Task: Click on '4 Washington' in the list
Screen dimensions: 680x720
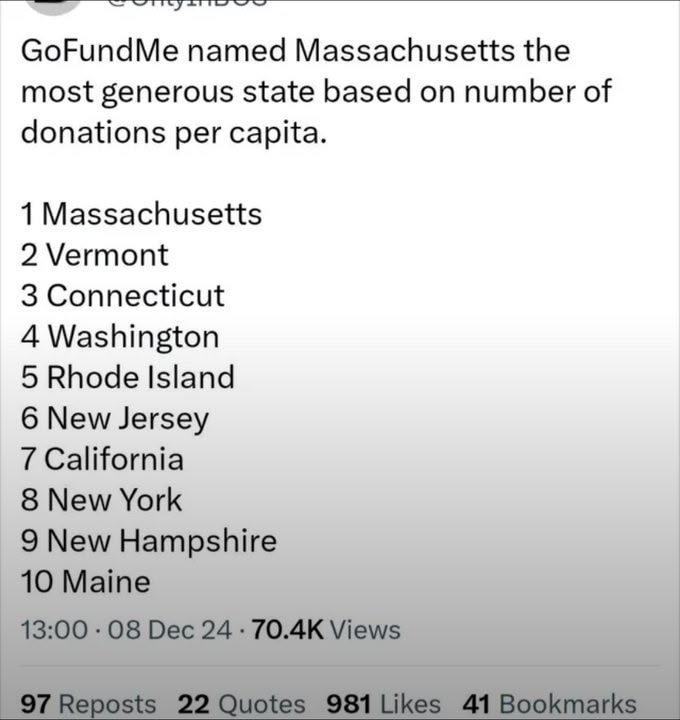Action: pyautogui.click(x=120, y=337)
